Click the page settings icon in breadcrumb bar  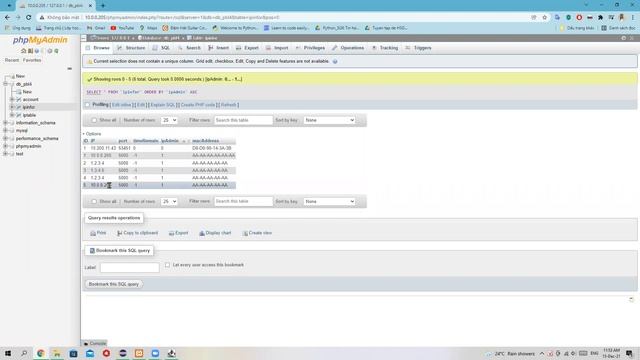pyautogui.click(x=623, y=38)
